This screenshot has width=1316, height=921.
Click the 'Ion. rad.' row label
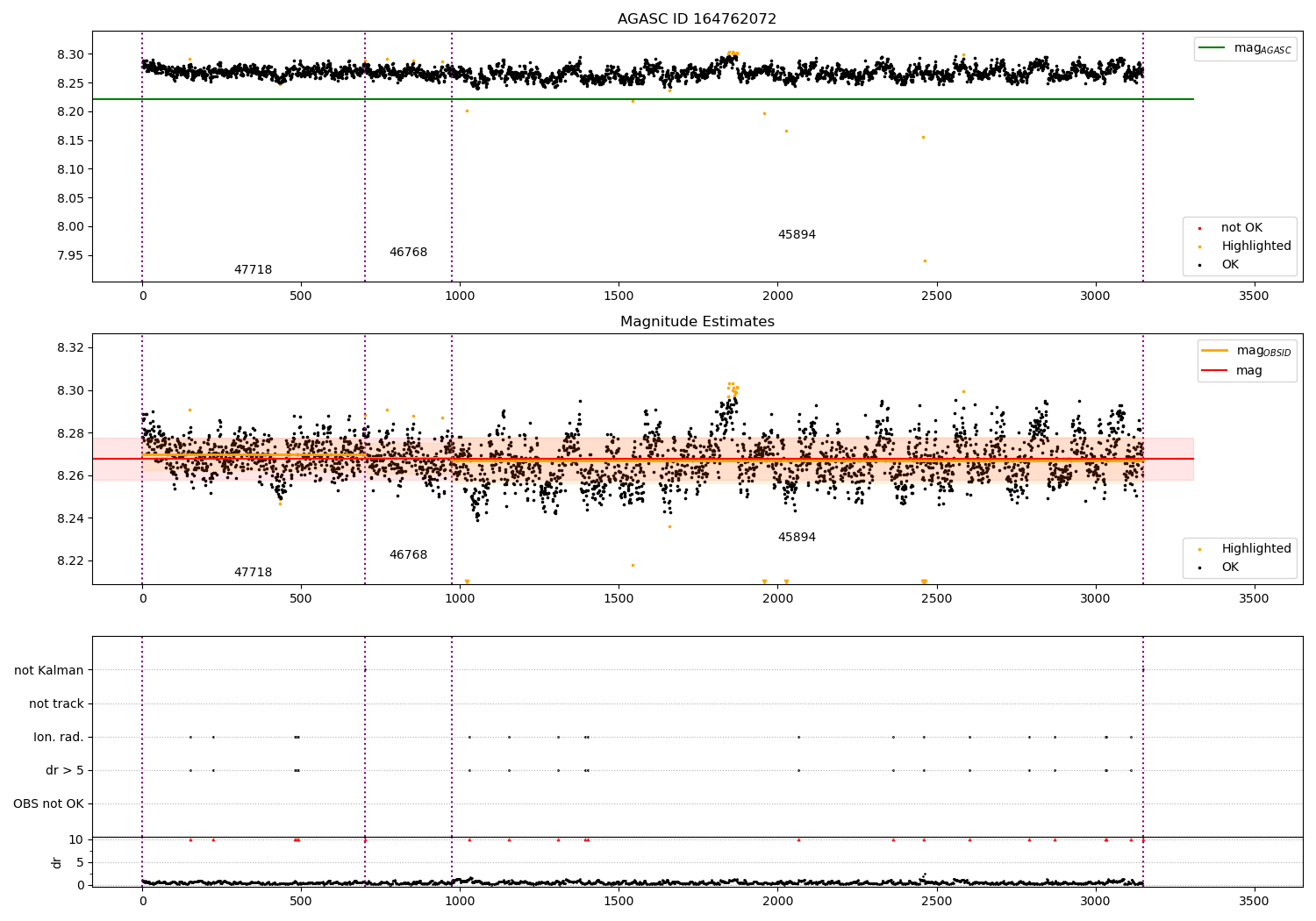point(59,737)
